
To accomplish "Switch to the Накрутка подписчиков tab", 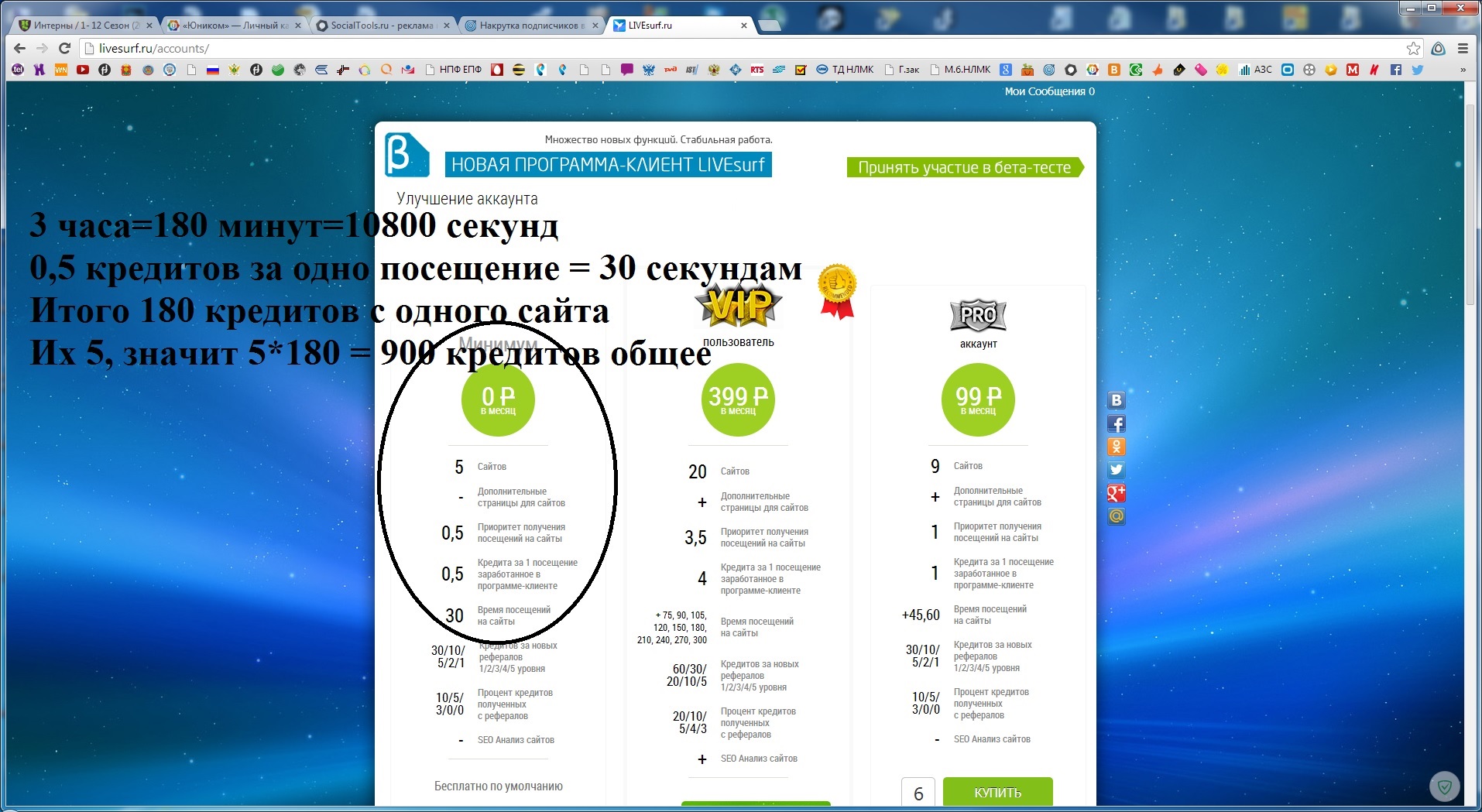I will 533,25.
